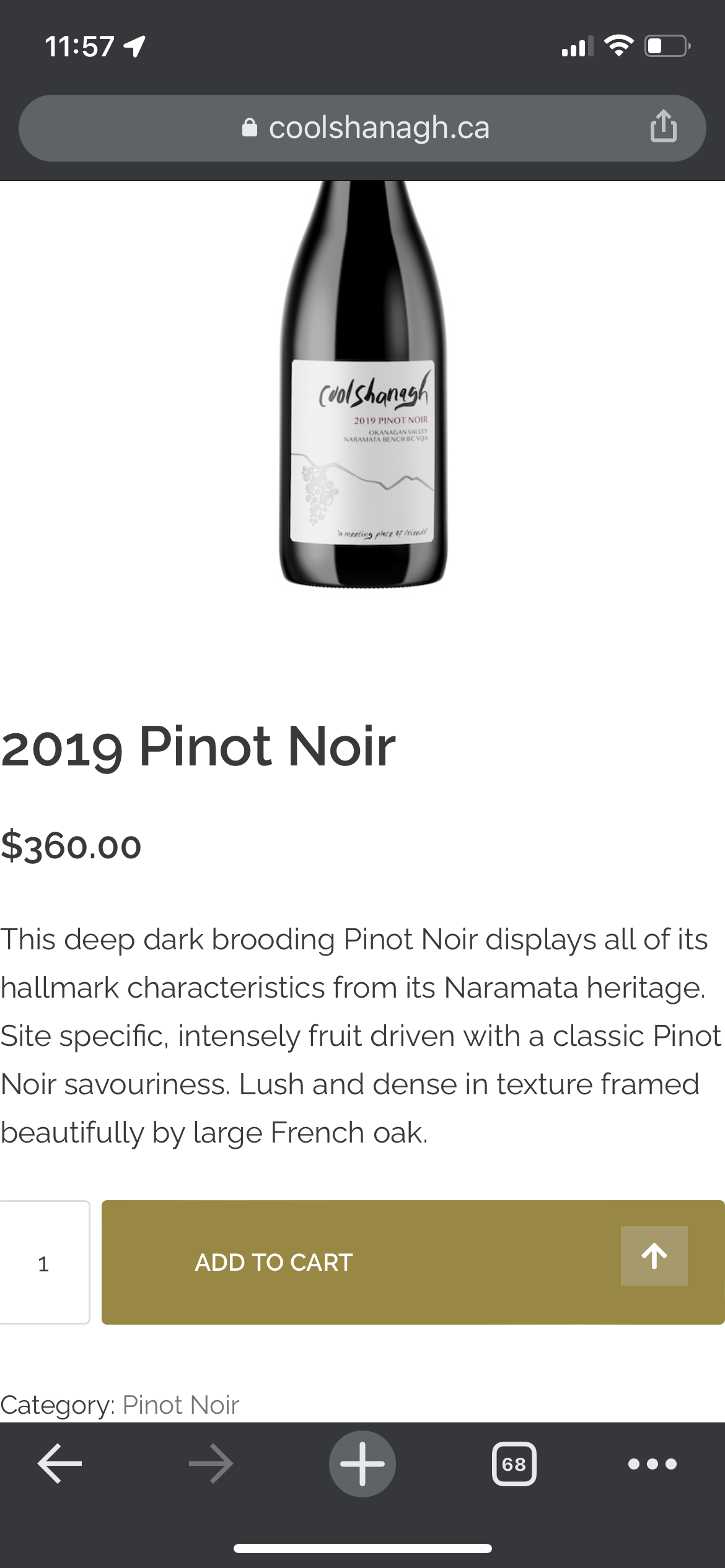This screenshot has width=725, height=1568.
Task: Tap the battery indicator icon
Action: click(667, 46)
